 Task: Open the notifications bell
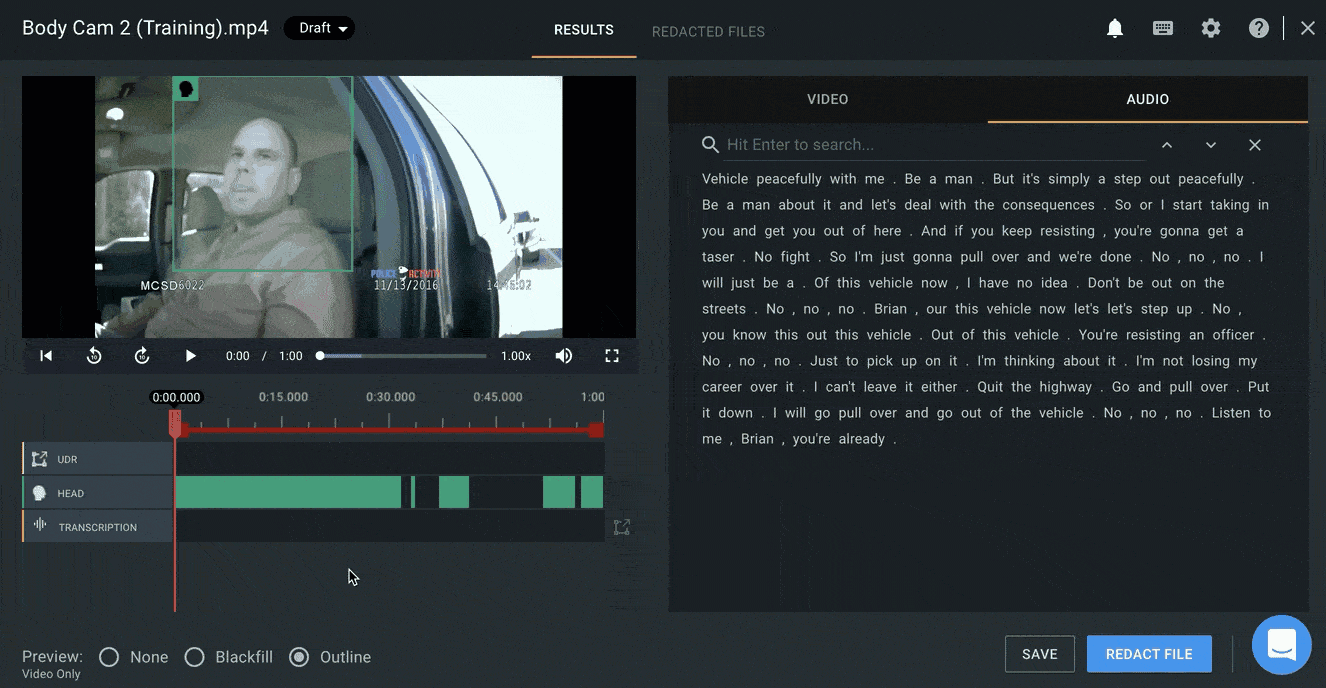click(1115, 28)
